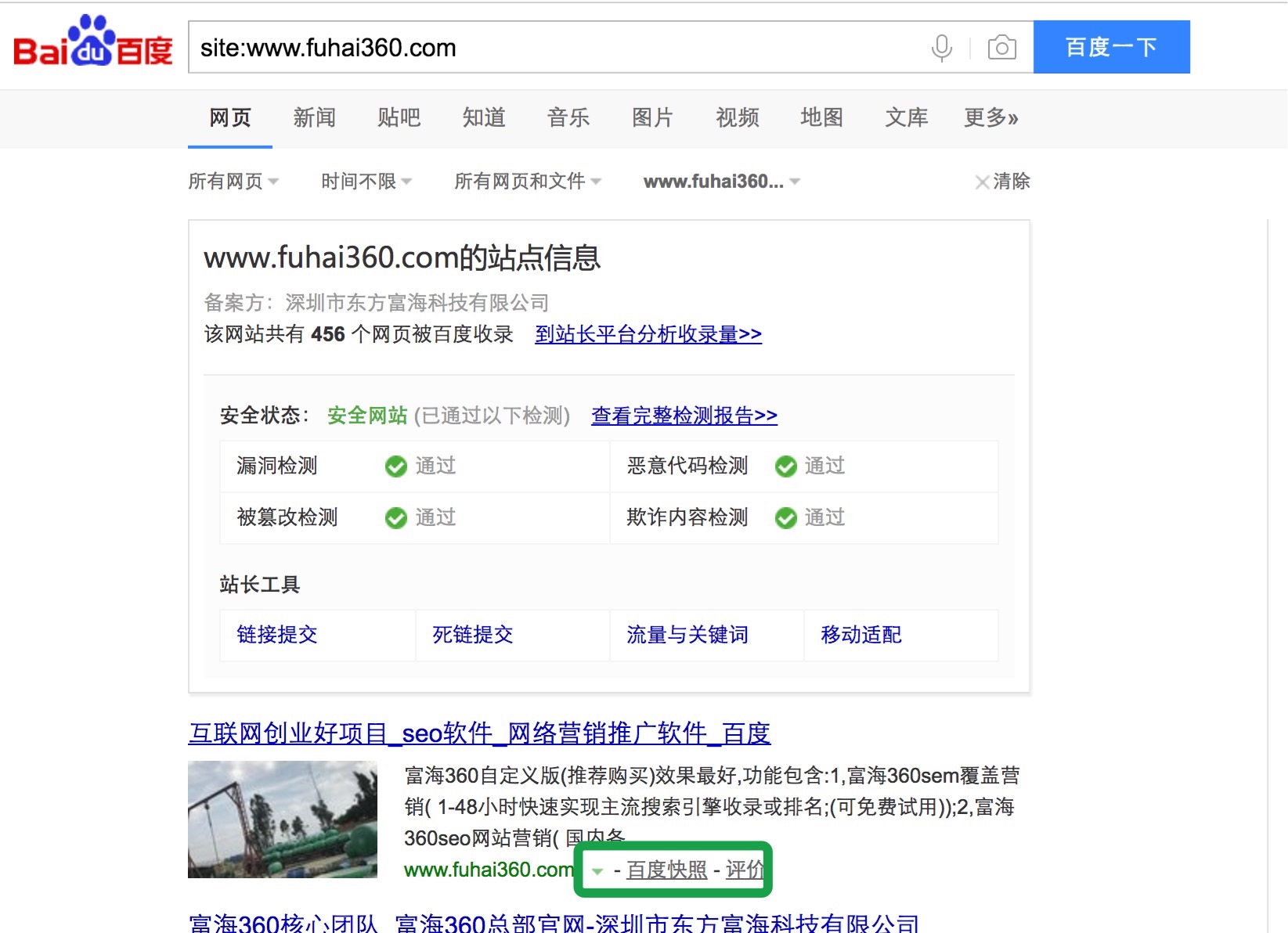Screen dimensions: 1288x933
Task: Open green www.fuhai360.com result URL
Action: [x=489, y=870]
